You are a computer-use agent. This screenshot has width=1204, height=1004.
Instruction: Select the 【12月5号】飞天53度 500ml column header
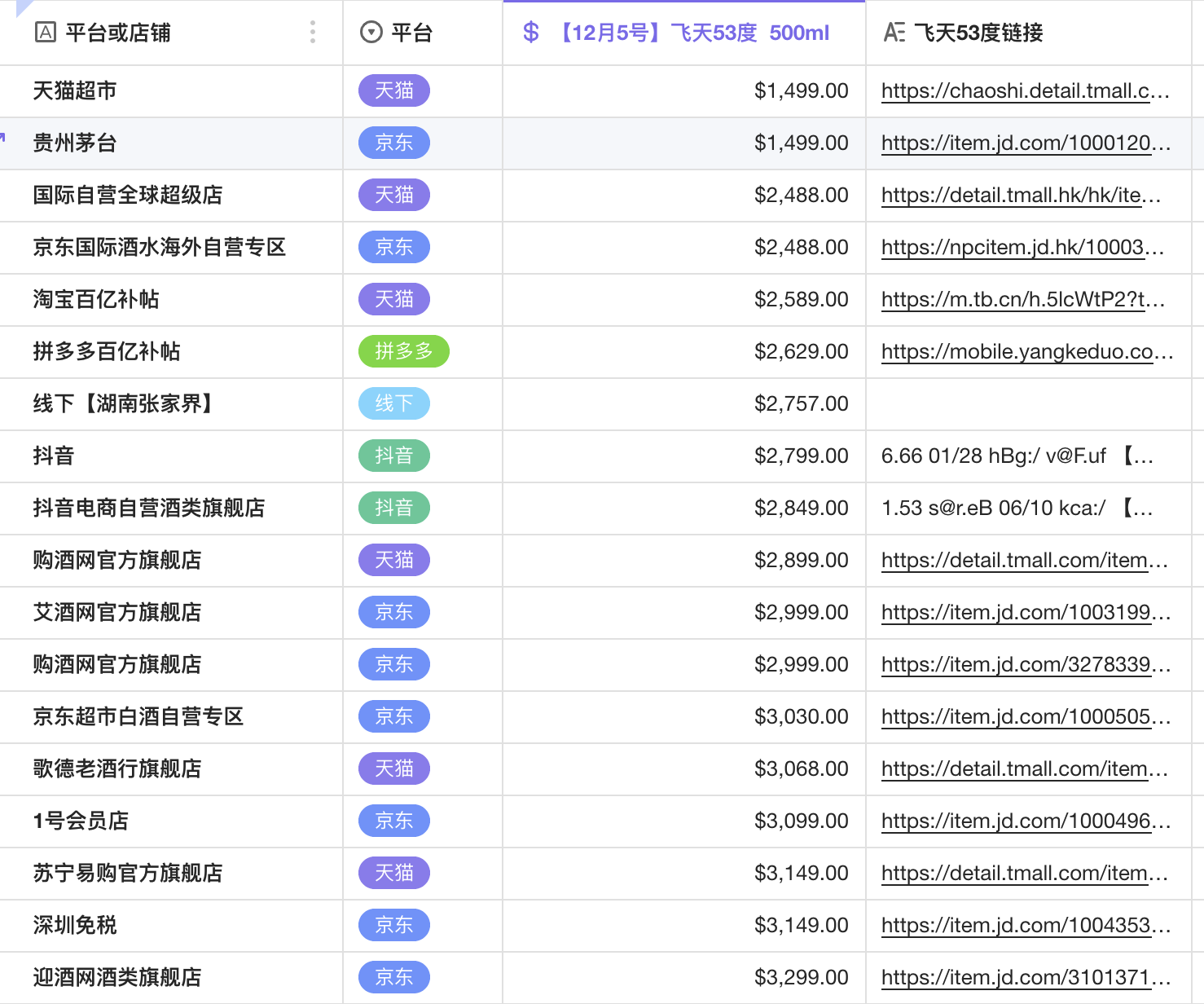pyautogui.click(x=684, y=33)
